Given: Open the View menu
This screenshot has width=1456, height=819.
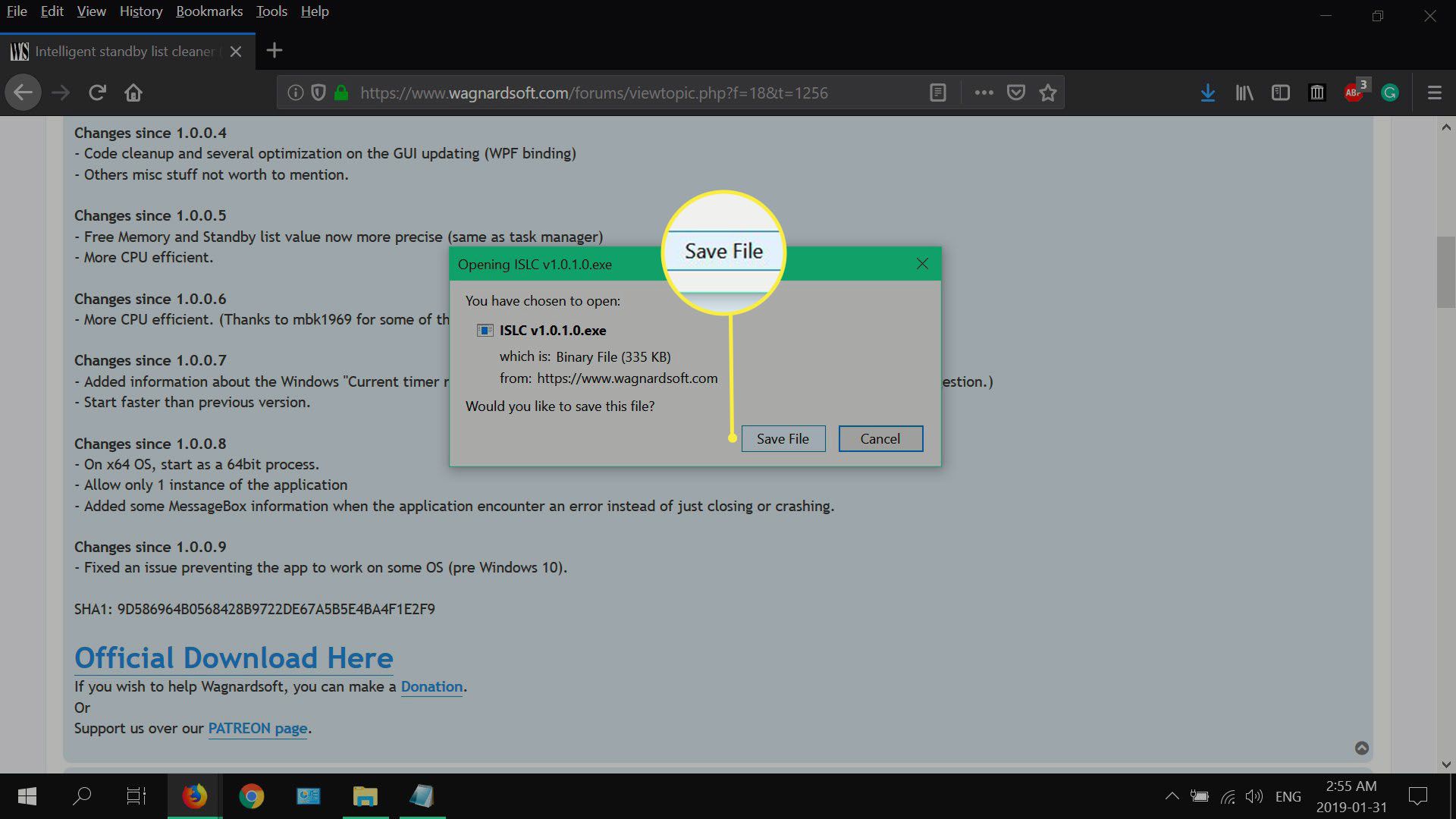Looking at the screenshot, I should click(x=91, y=11).
